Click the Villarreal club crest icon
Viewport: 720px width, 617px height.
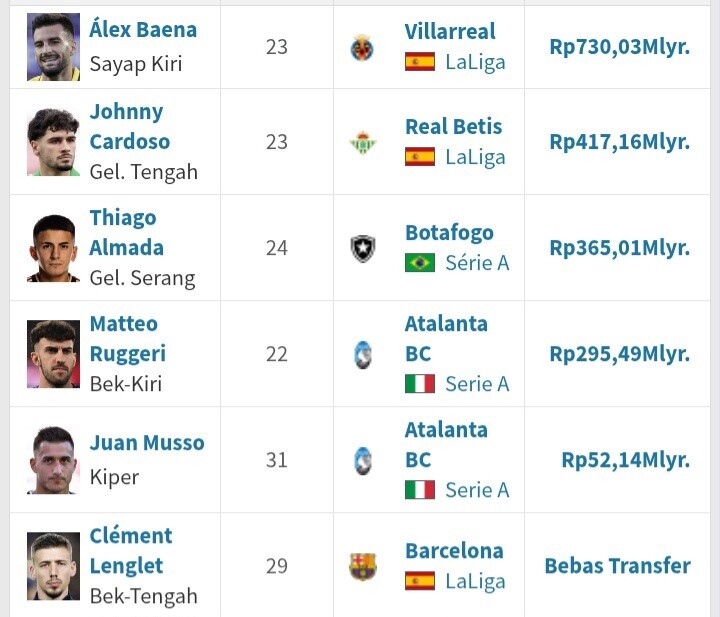coord(362,48)
